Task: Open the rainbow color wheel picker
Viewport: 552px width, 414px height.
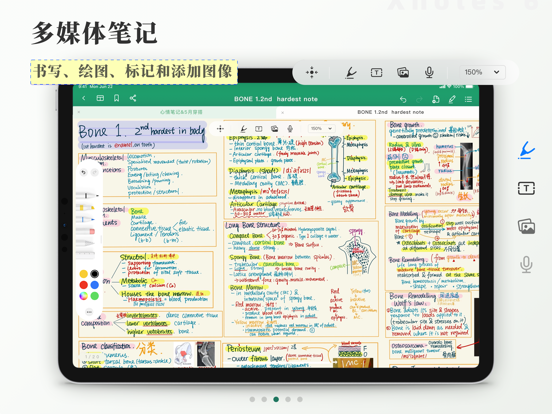Action: [83, 296]
